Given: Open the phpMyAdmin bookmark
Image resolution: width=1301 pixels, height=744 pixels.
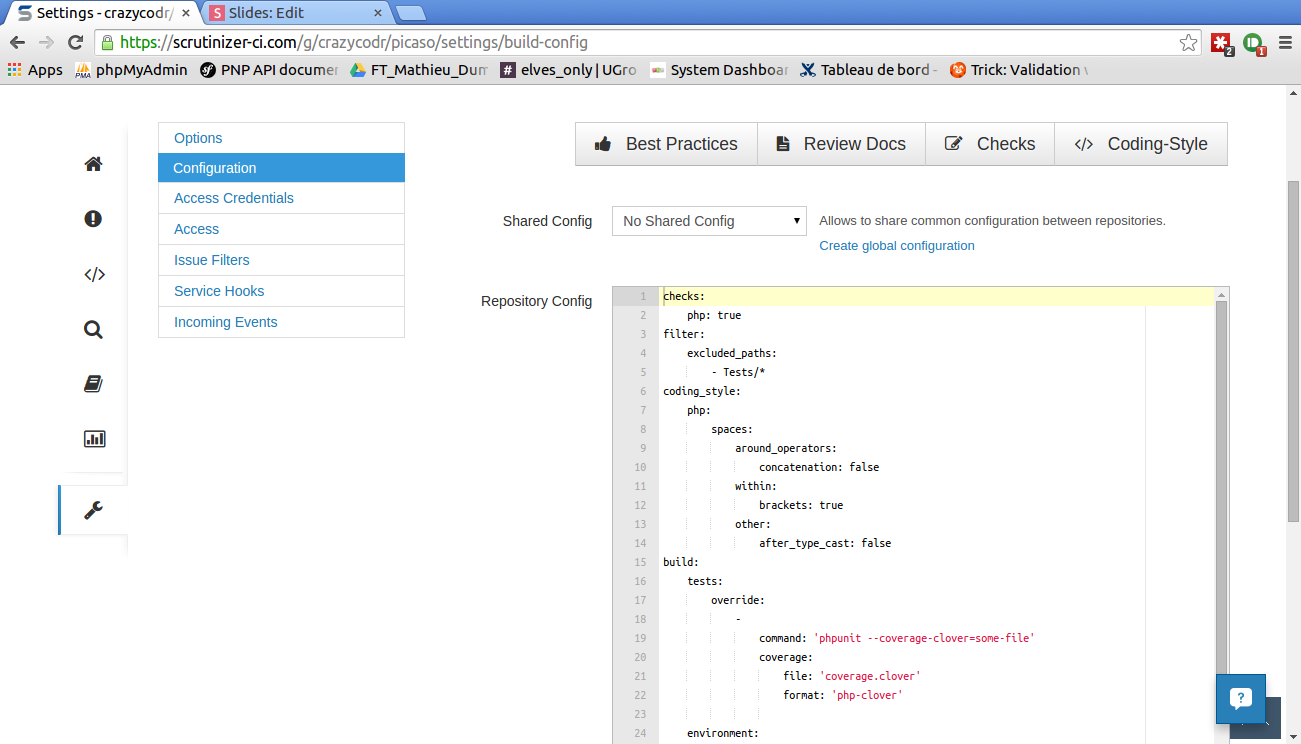Looking at the screenshot, I should (131, 70).
